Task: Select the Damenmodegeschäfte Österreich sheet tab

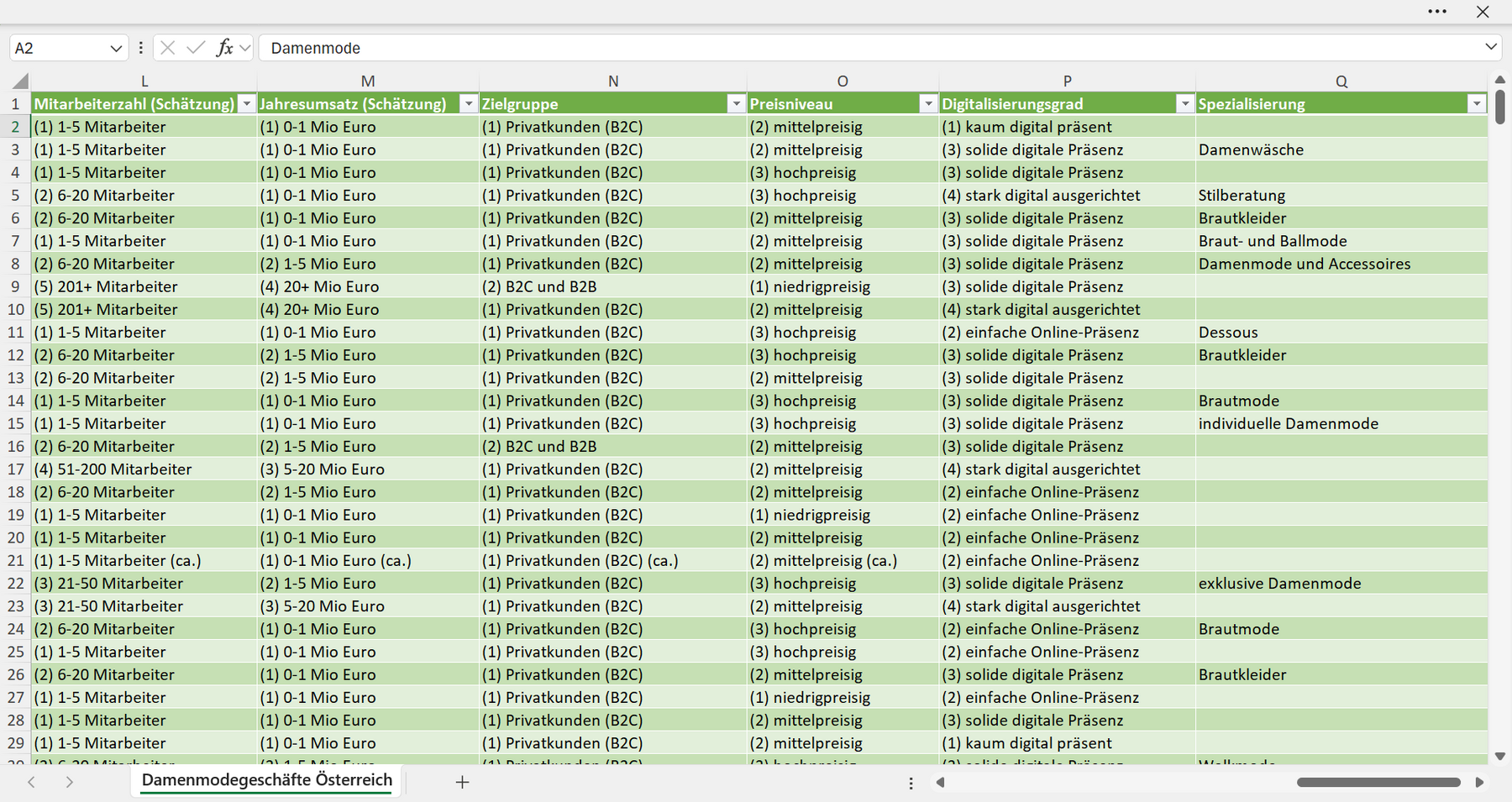Action: click(267, 780)
